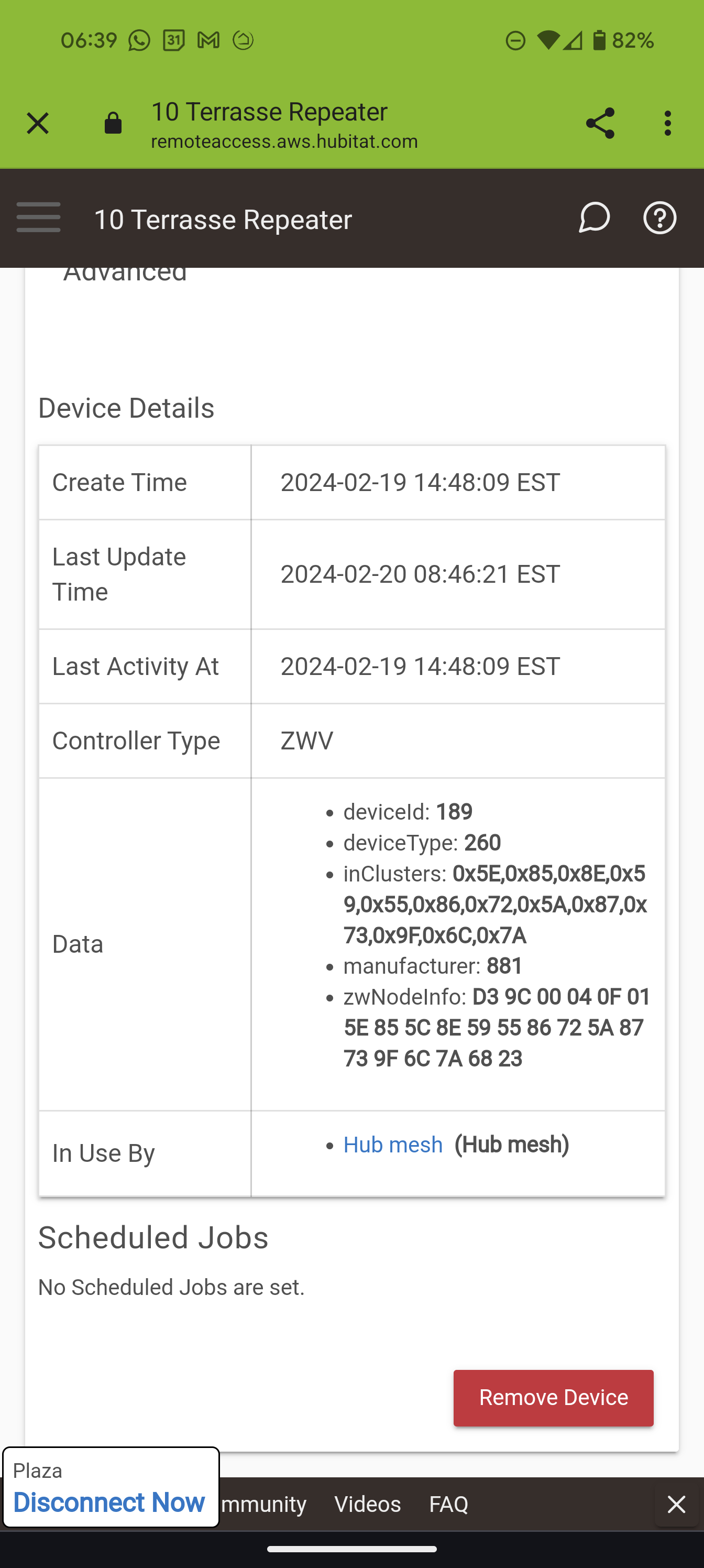This screenshot has height=1568, width=704.
Task: Close the browser custom tab
Action: coord(38,124)
